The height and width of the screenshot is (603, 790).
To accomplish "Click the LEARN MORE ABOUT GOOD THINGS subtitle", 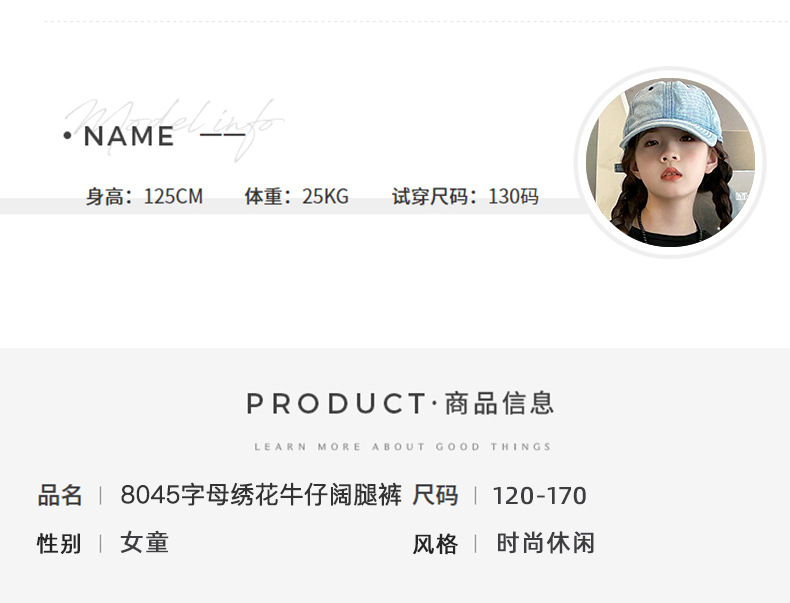I will pyautogui.click(x=403, y=447).
